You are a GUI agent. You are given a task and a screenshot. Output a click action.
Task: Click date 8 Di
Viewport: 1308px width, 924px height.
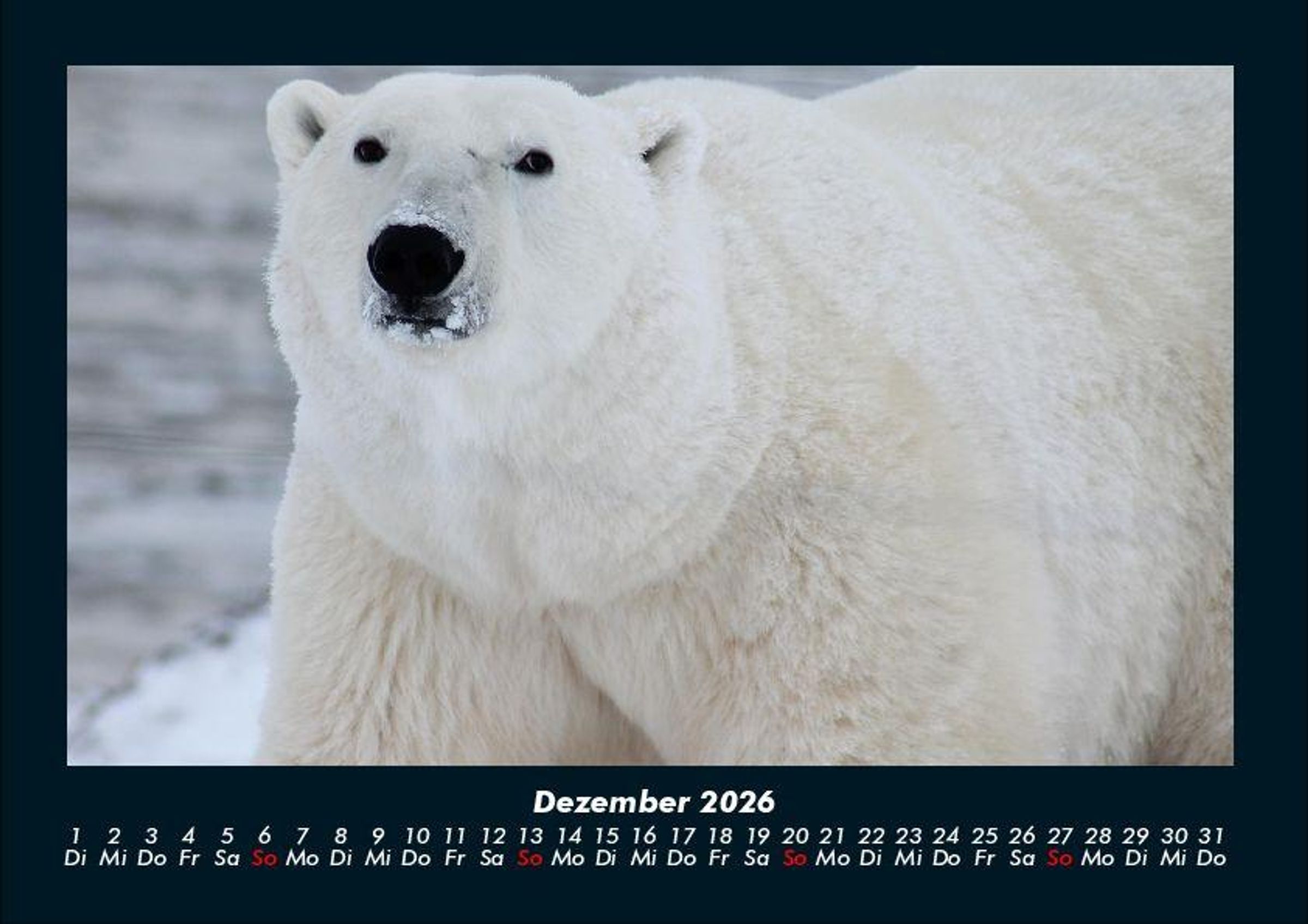[341, 847]
